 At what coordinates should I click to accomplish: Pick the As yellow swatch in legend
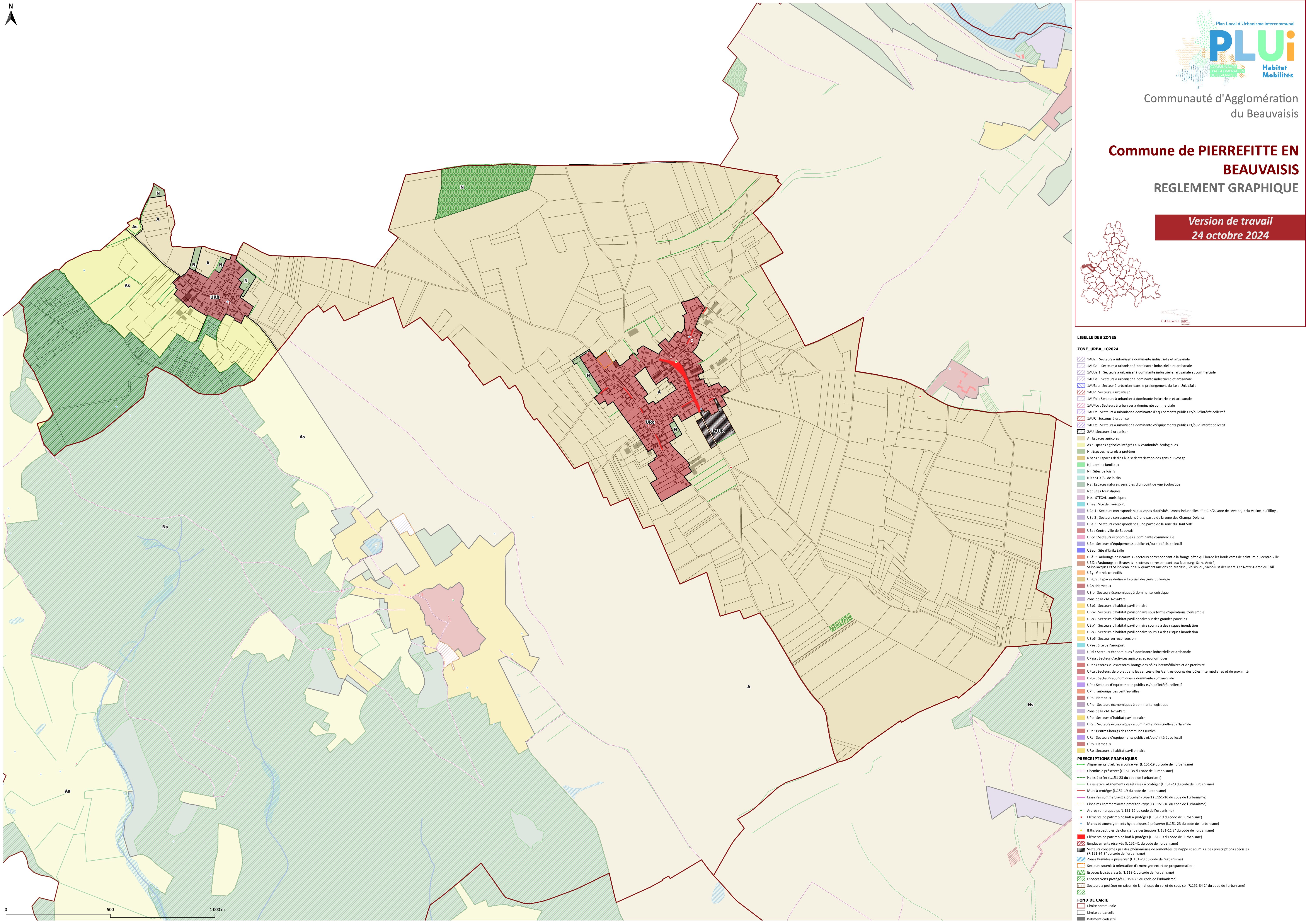pyautogui.click(x=1081, y=445)
